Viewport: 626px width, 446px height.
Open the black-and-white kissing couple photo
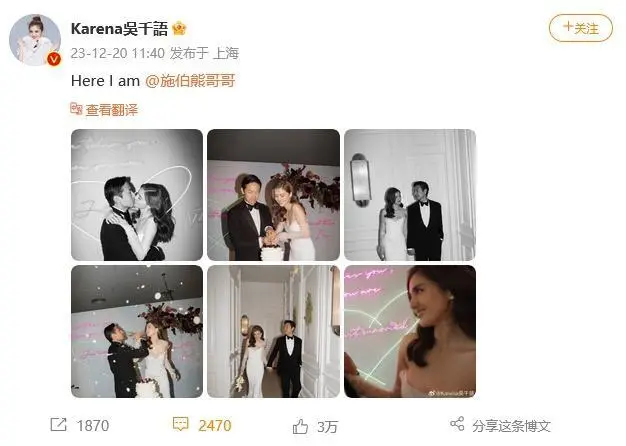coord(137,195)
